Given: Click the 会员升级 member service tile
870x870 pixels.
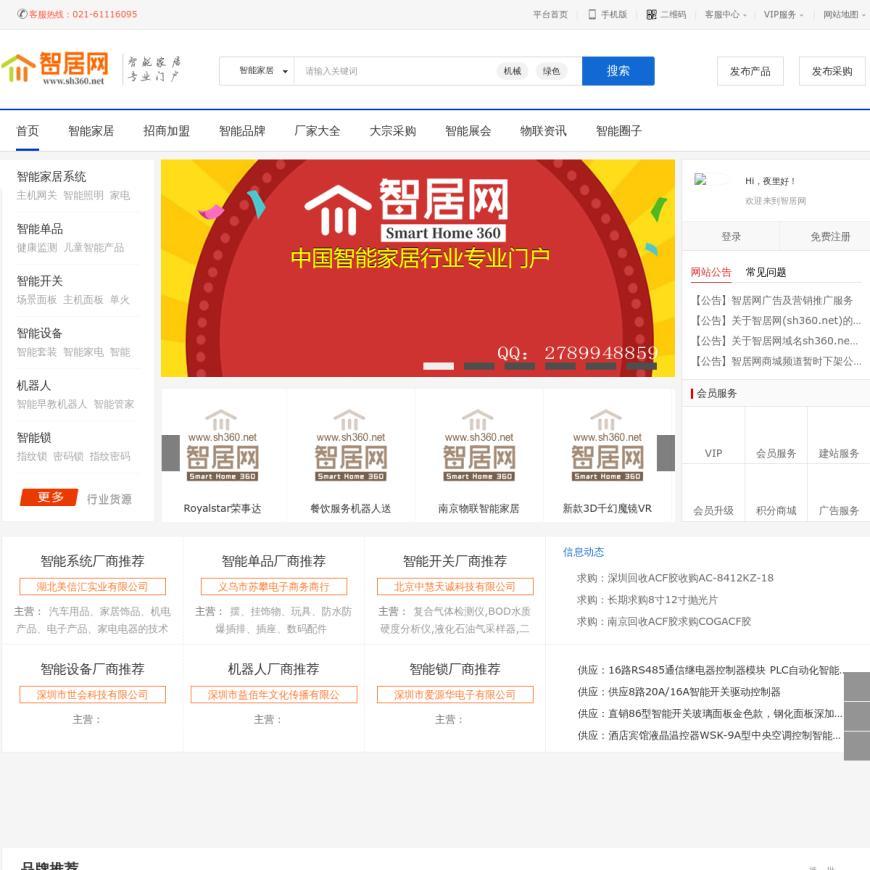Looking at the screenshot, I should pyautogui.click(x=713, y=494).
